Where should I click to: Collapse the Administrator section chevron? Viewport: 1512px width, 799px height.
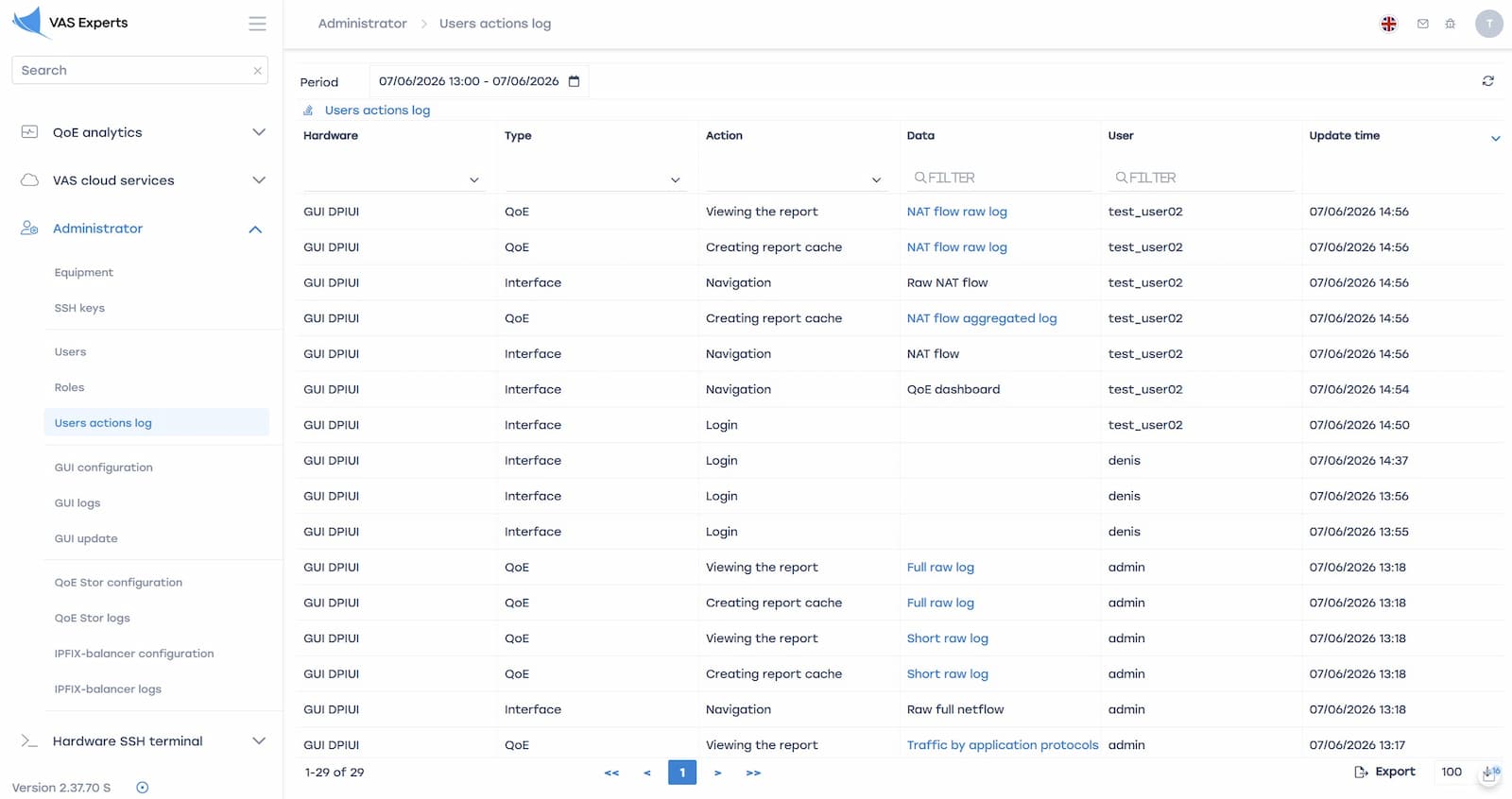[255, 229]
